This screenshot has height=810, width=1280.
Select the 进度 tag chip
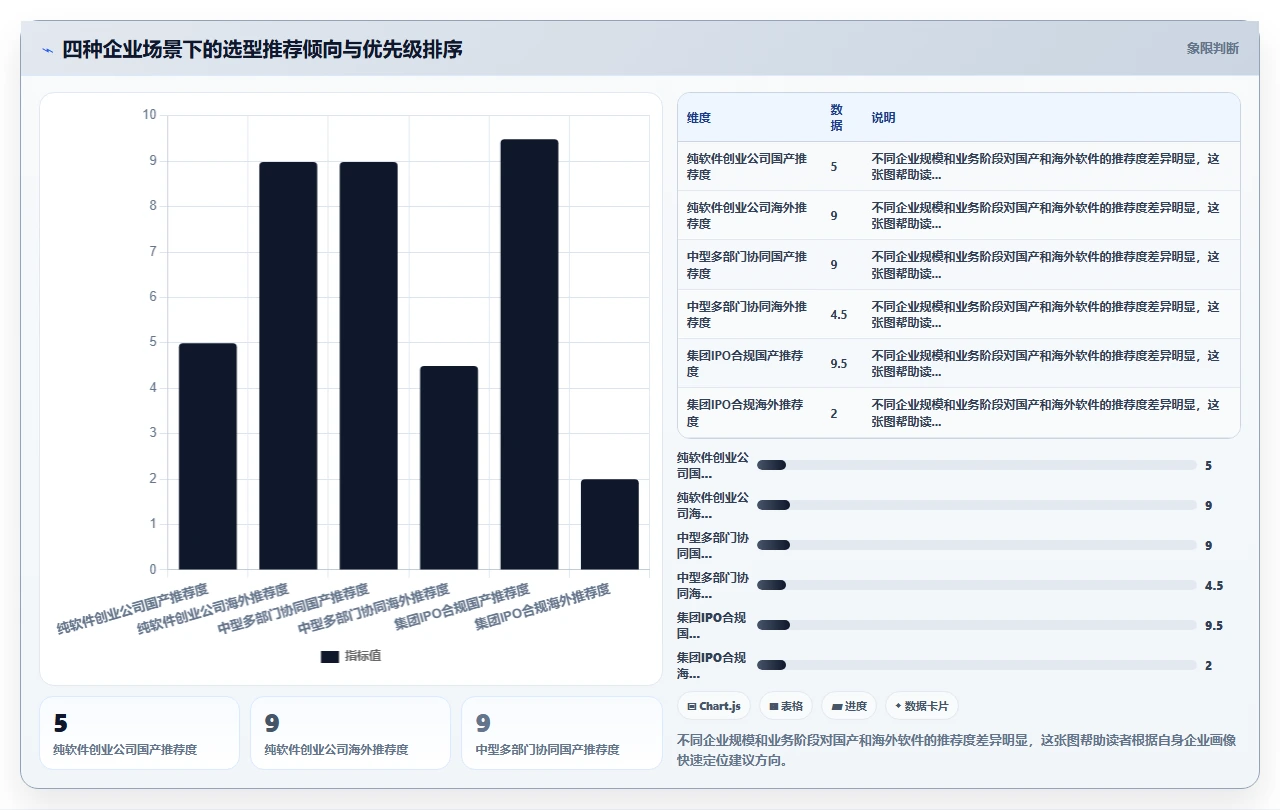(849, 706)
